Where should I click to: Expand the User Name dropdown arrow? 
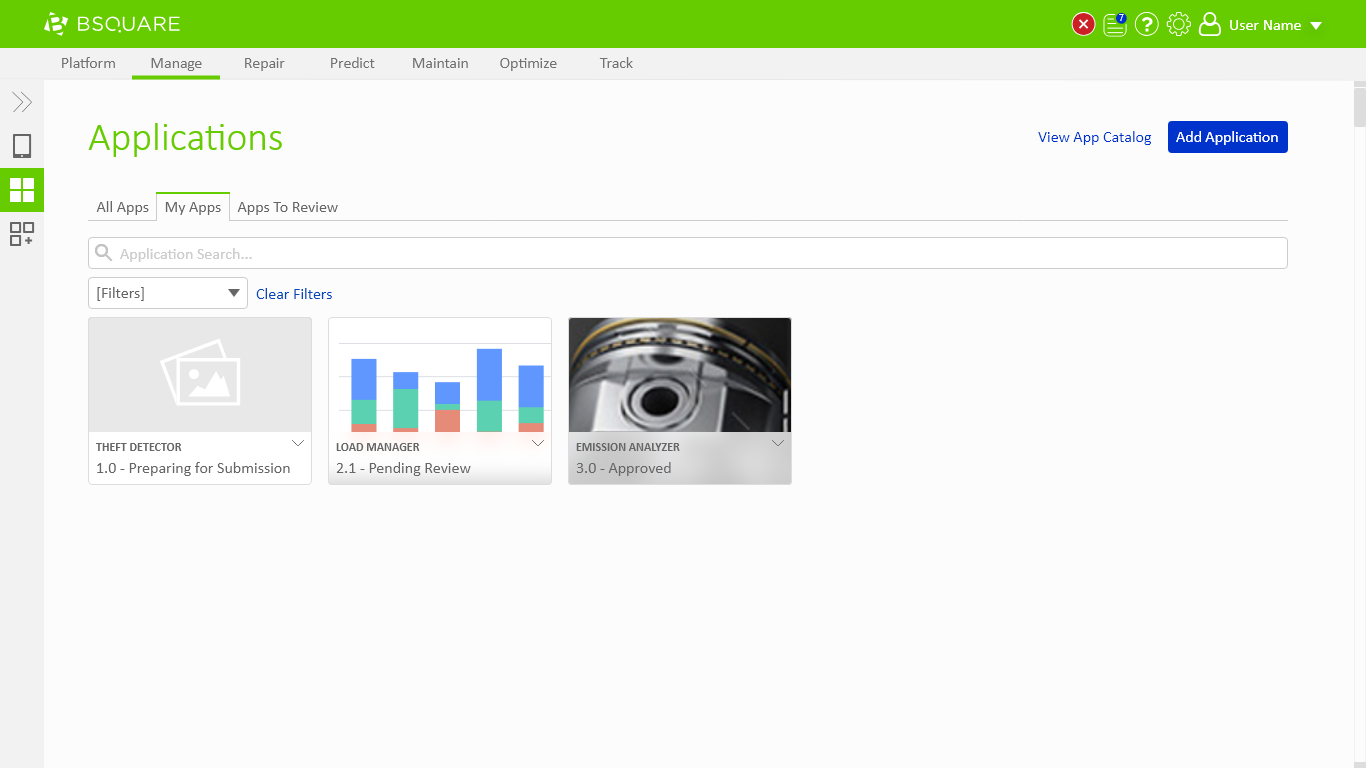click(x=1316, y=26)
